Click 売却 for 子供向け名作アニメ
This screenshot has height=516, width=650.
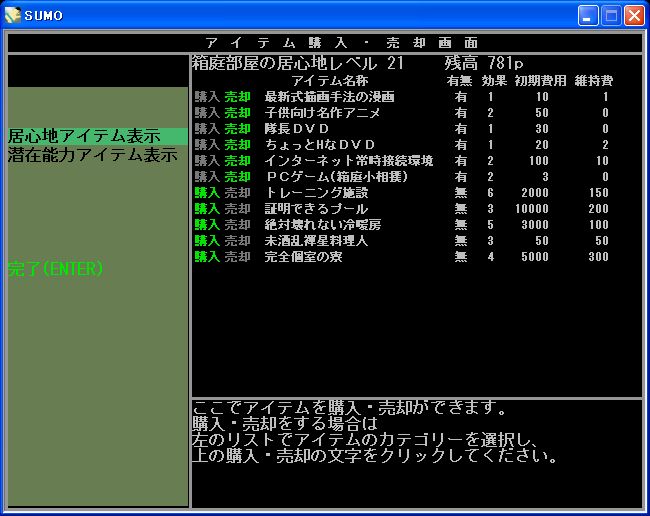pyautogui.click(x=237, y=113)
